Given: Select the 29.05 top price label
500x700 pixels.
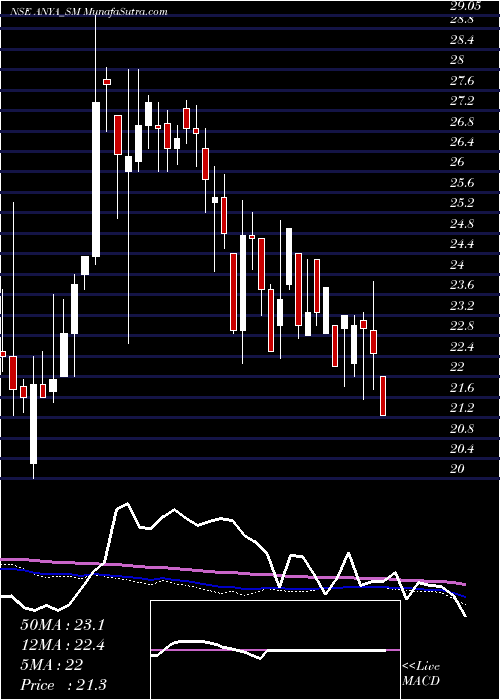Looking at the screenshot, I should click(x=465, y=6).
